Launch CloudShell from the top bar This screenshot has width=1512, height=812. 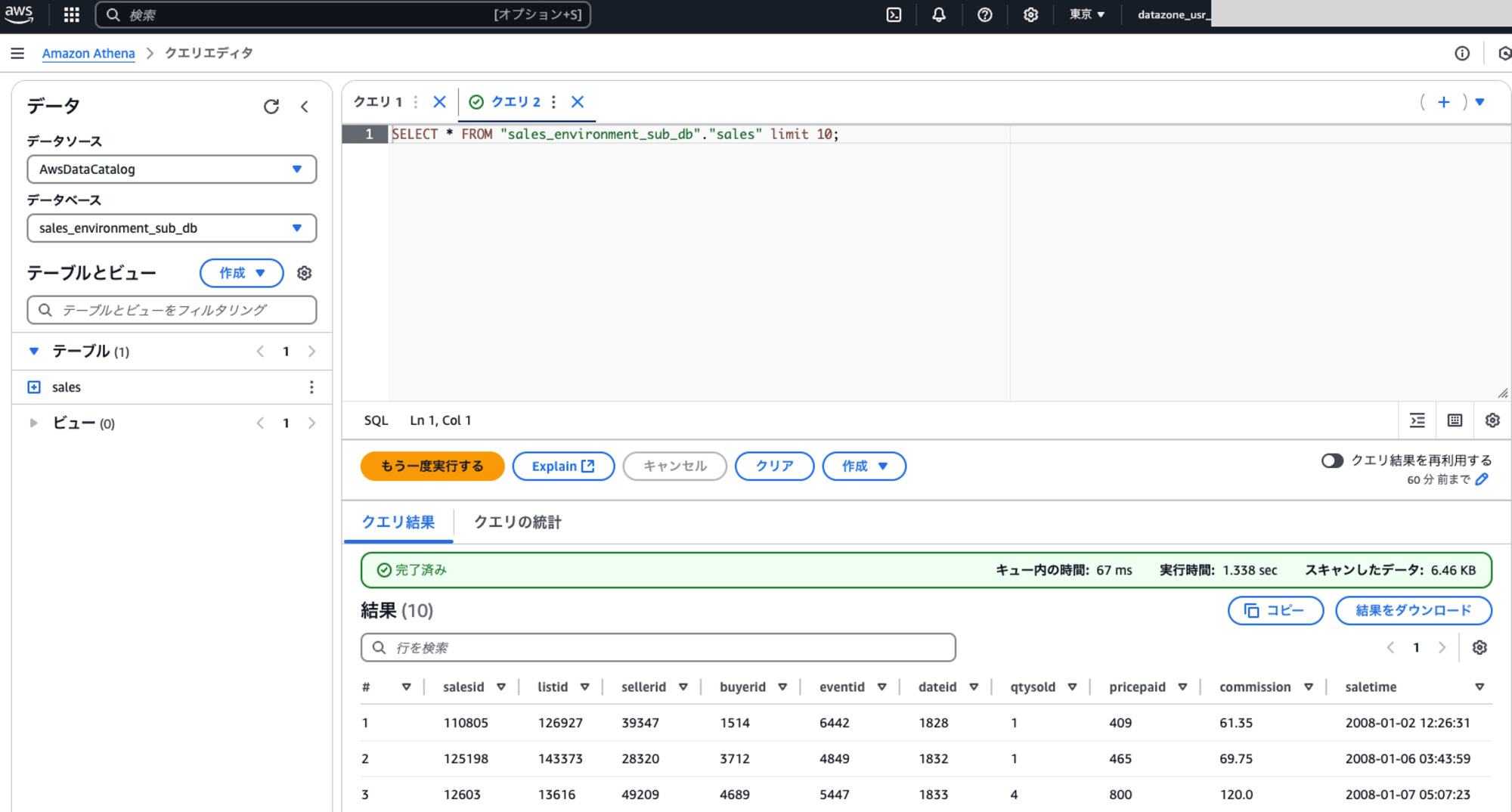(x=894, y=14)
